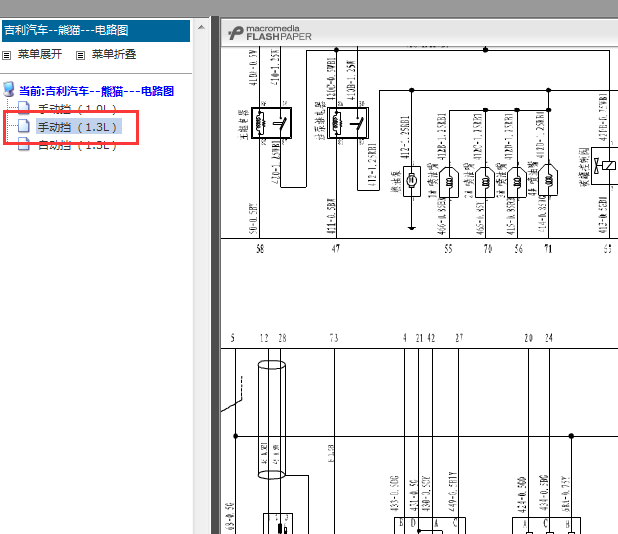Select the root node 当前:吉利汽车--熊猫---电路图
Viewport: 618px width, 534px height.
coord(97,91)
